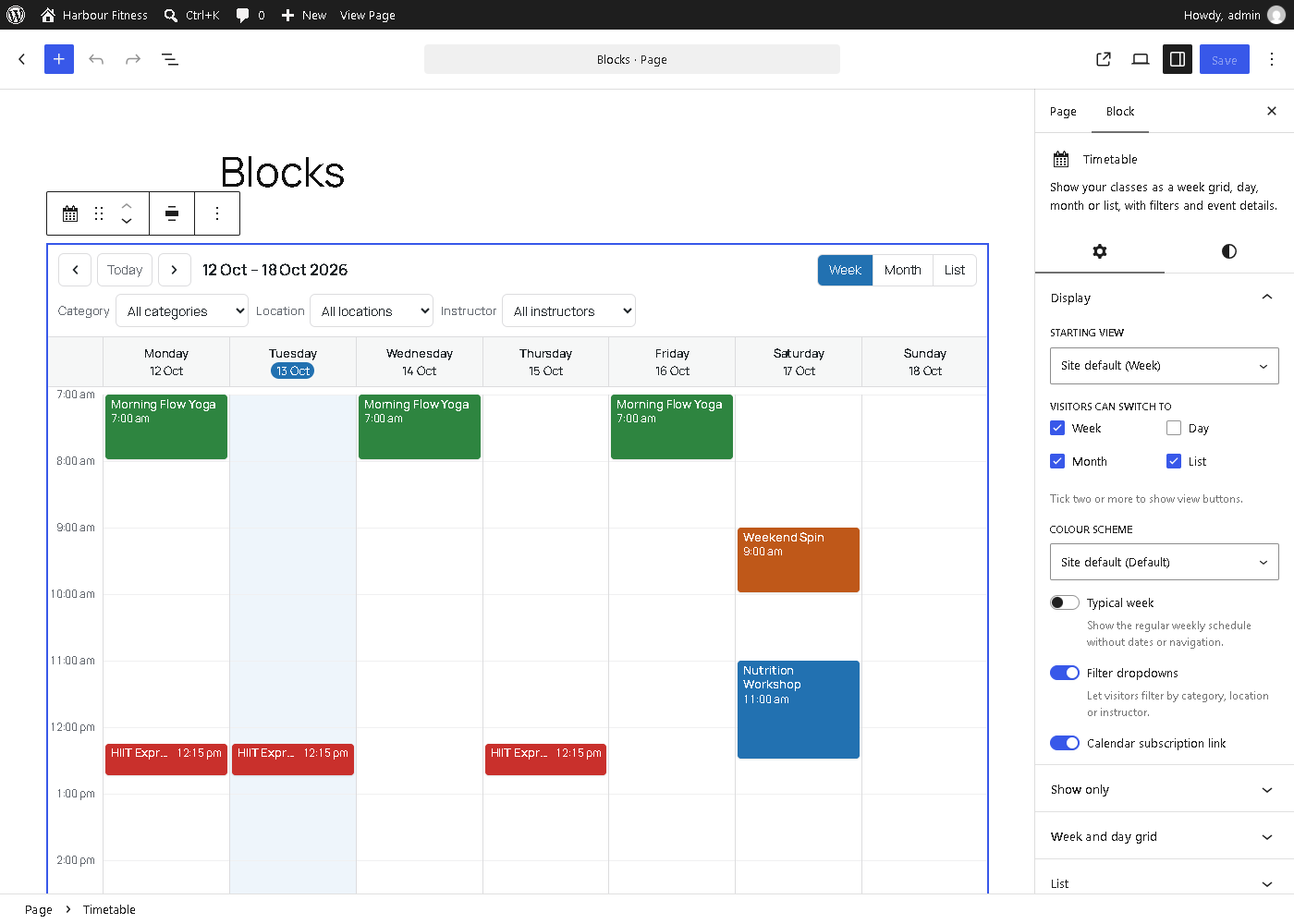Toggle the block inserter plus button
The height and width of the screenshot is (924, 1294).
tap(59, 59)
